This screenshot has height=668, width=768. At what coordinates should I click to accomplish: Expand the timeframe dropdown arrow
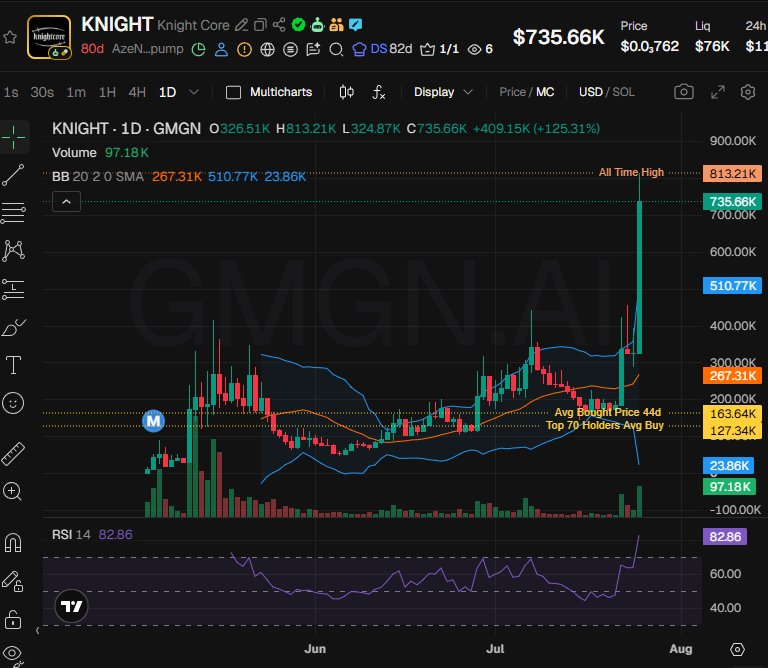[194, 92]
